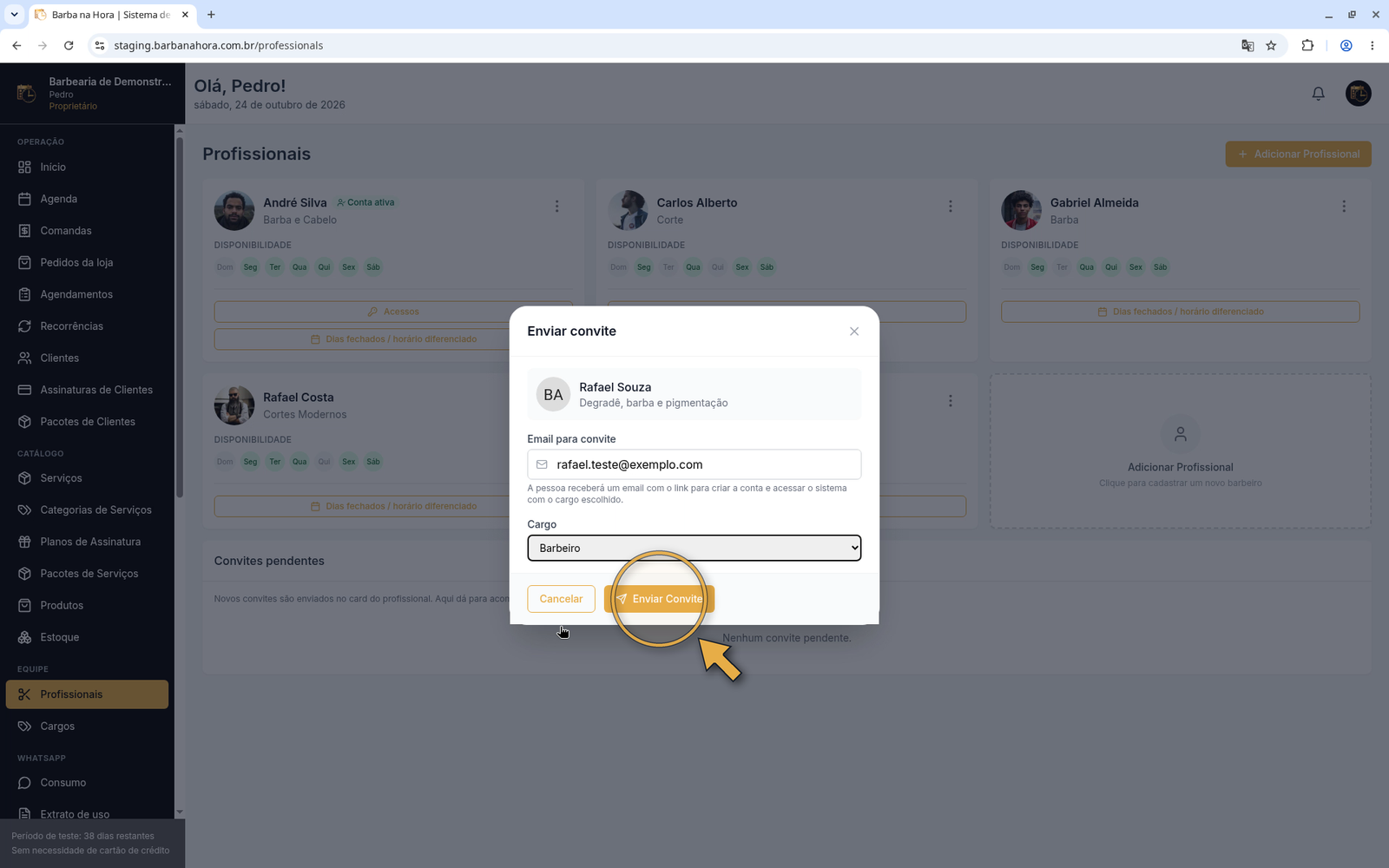Close the Enviar convite dialog

(854, 332)
